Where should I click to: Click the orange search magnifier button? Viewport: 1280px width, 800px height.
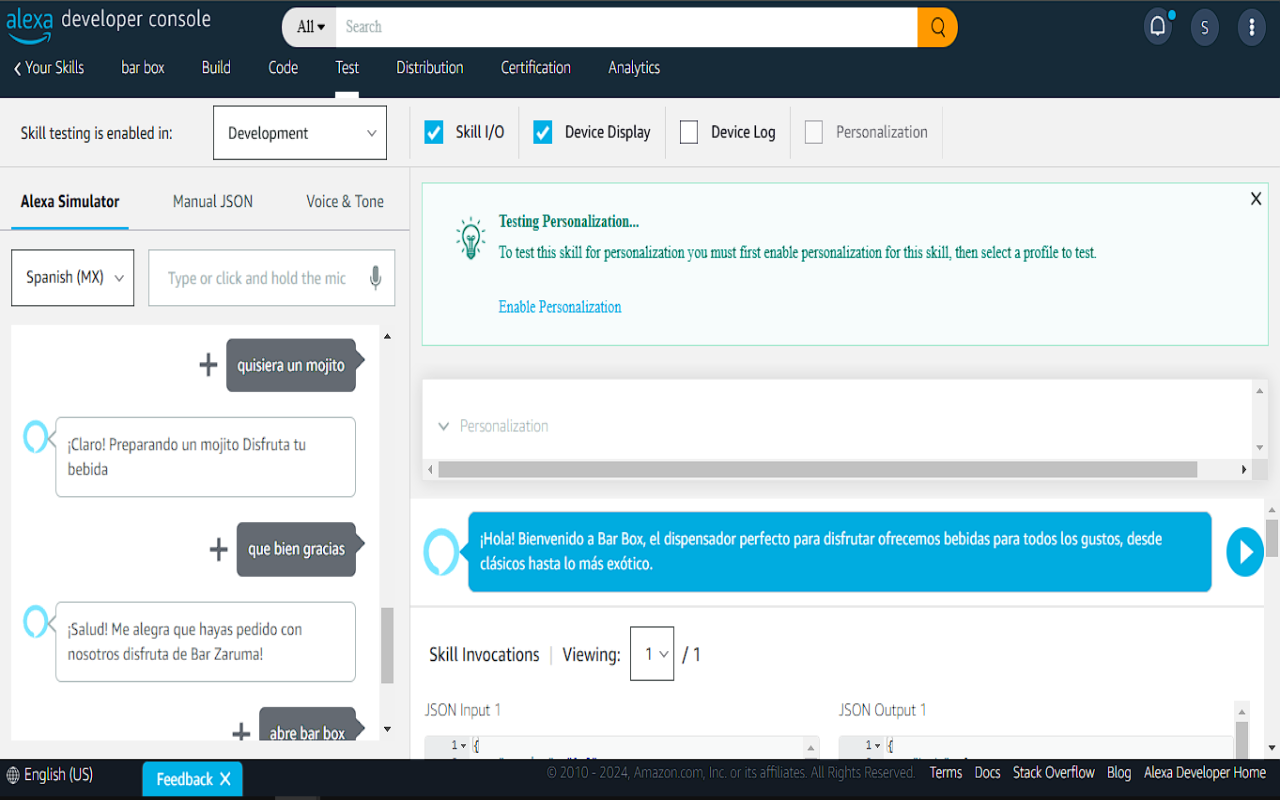pos(937,27)
